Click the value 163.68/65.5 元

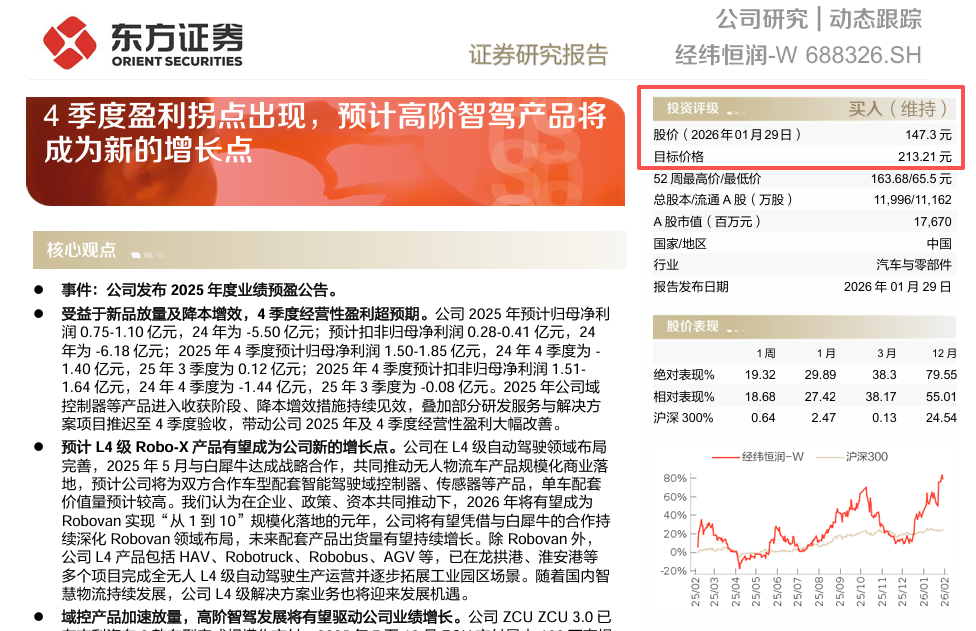pos(911,179)
